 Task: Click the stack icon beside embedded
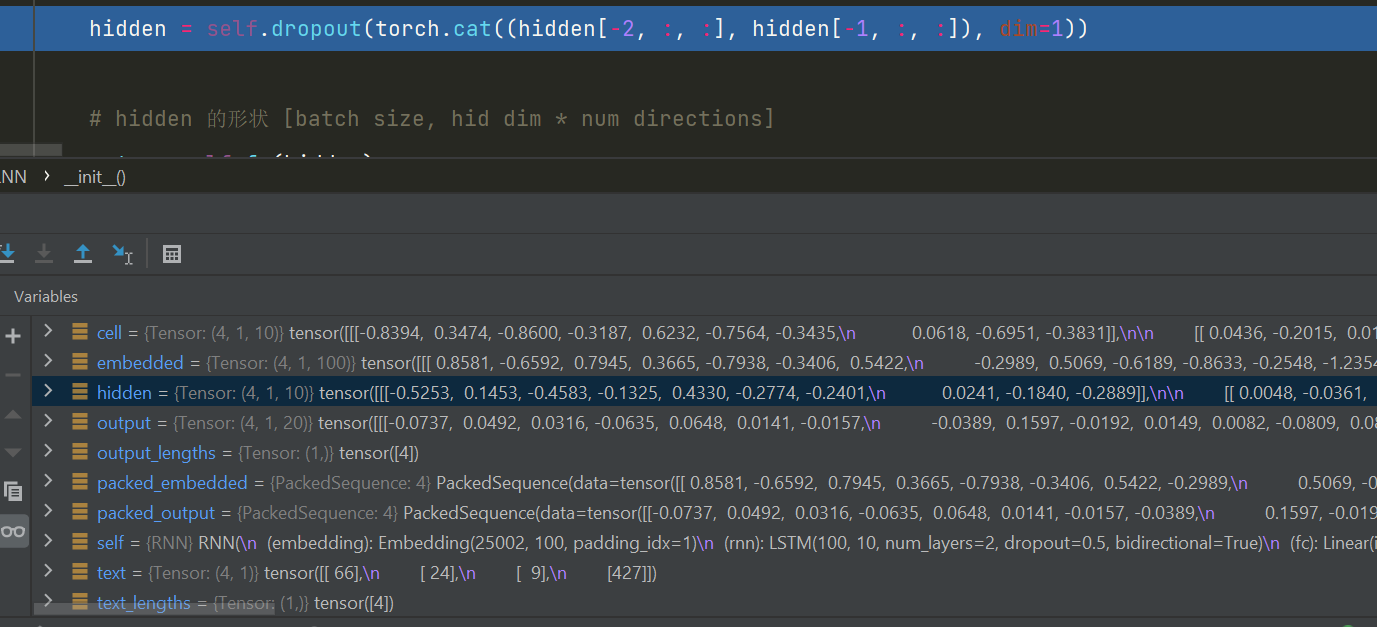(x=79, y=363)
